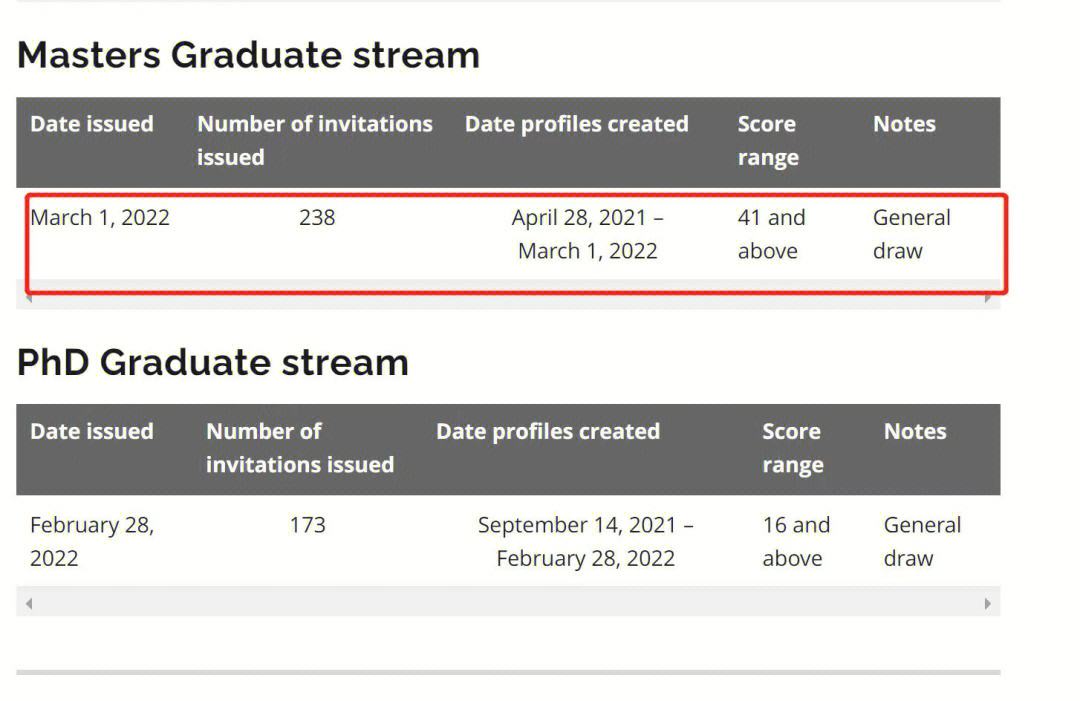
Task: Click the PhD table Number of invitations issued header
Action: coord(299,448)
